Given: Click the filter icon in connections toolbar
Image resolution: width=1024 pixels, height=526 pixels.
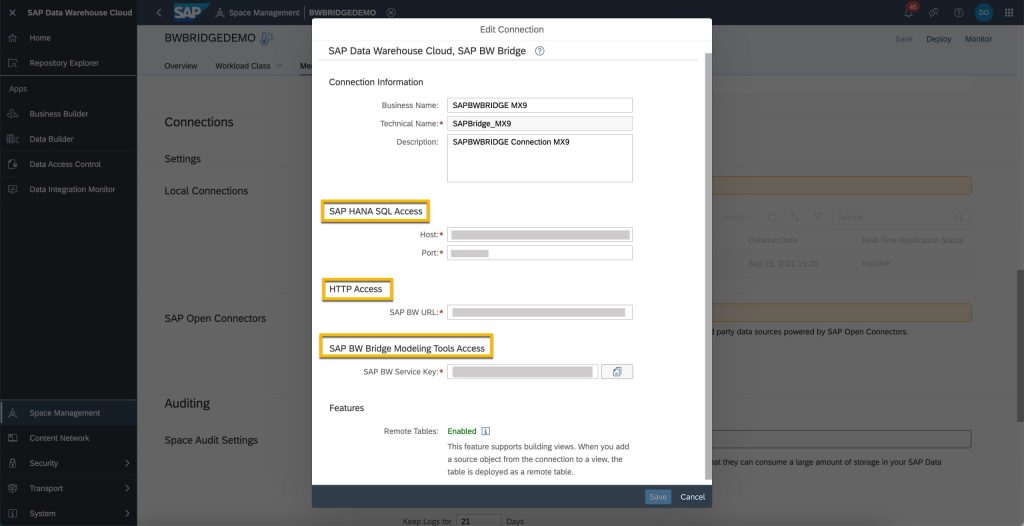Looking at the screenshot, I should click(818, 217).
